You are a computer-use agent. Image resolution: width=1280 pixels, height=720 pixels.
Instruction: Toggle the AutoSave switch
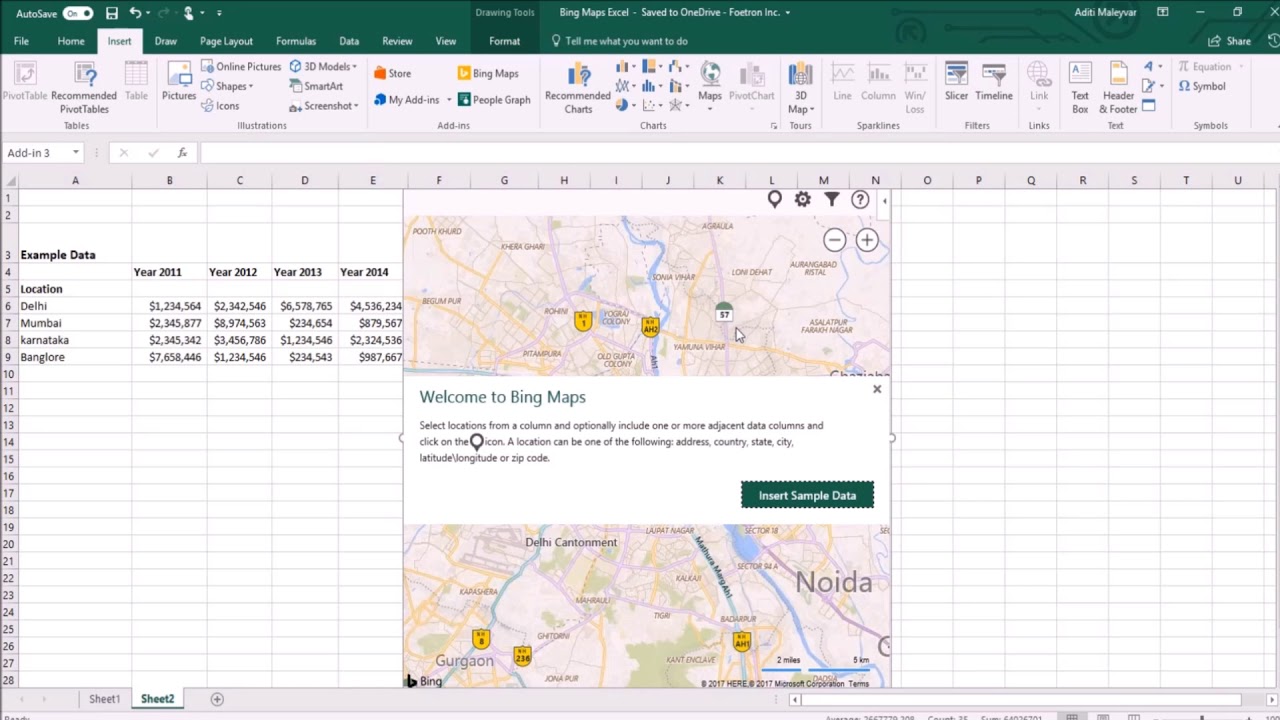[77, 13]
